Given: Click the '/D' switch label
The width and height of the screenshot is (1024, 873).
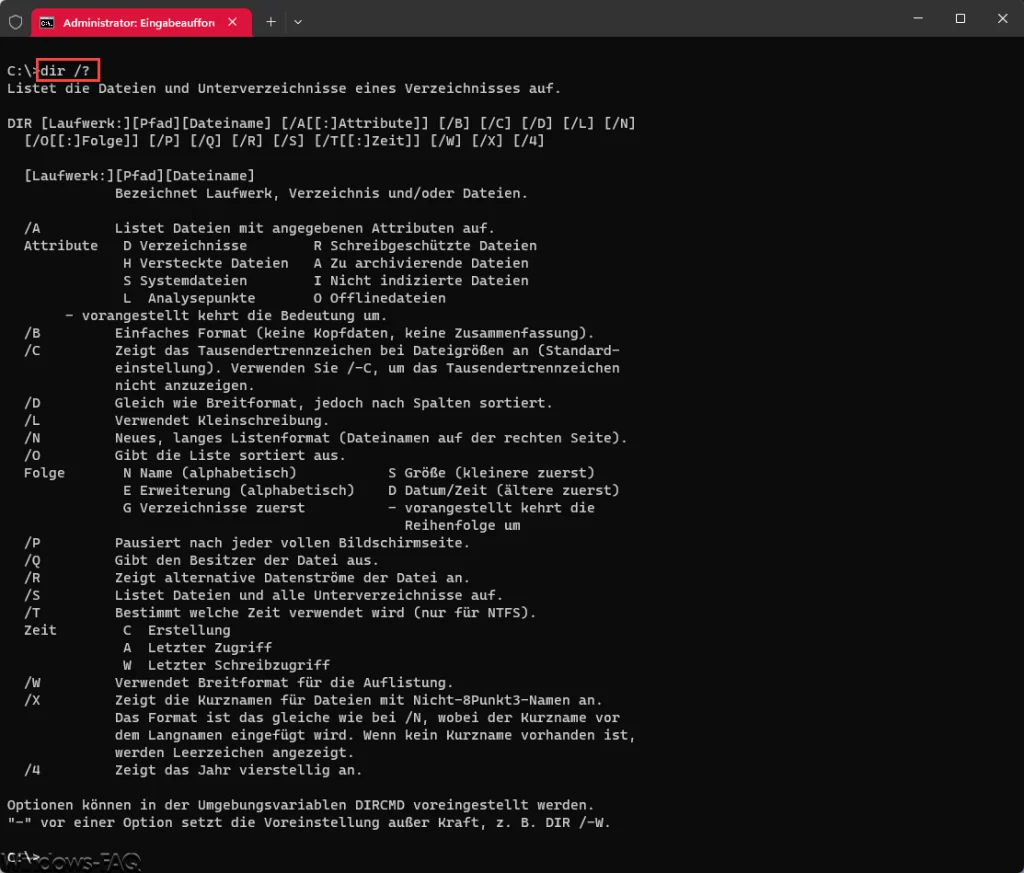Looking at the screenshot, I should (32, 403).
